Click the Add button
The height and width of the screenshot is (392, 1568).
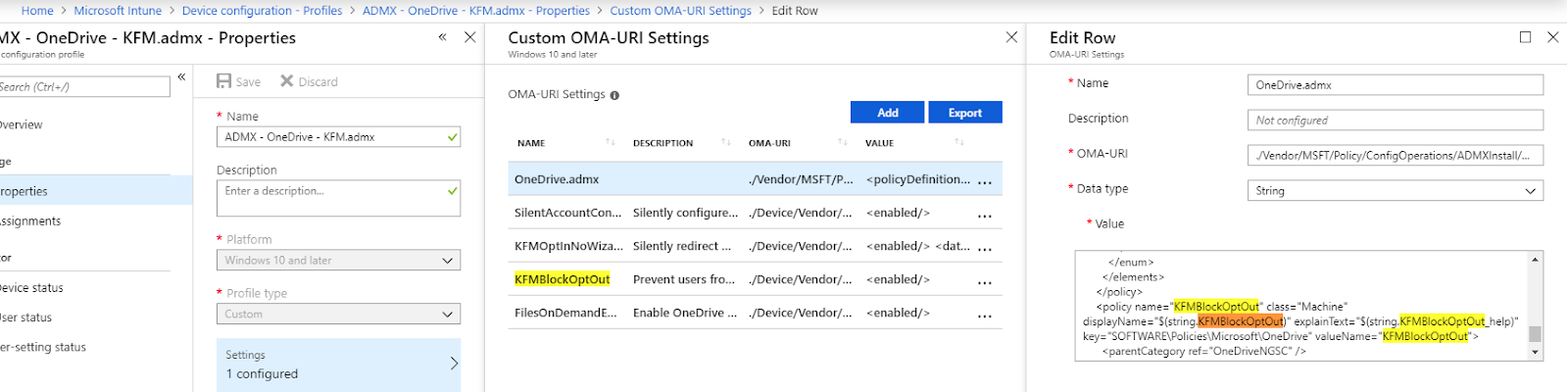pos(887,113)
